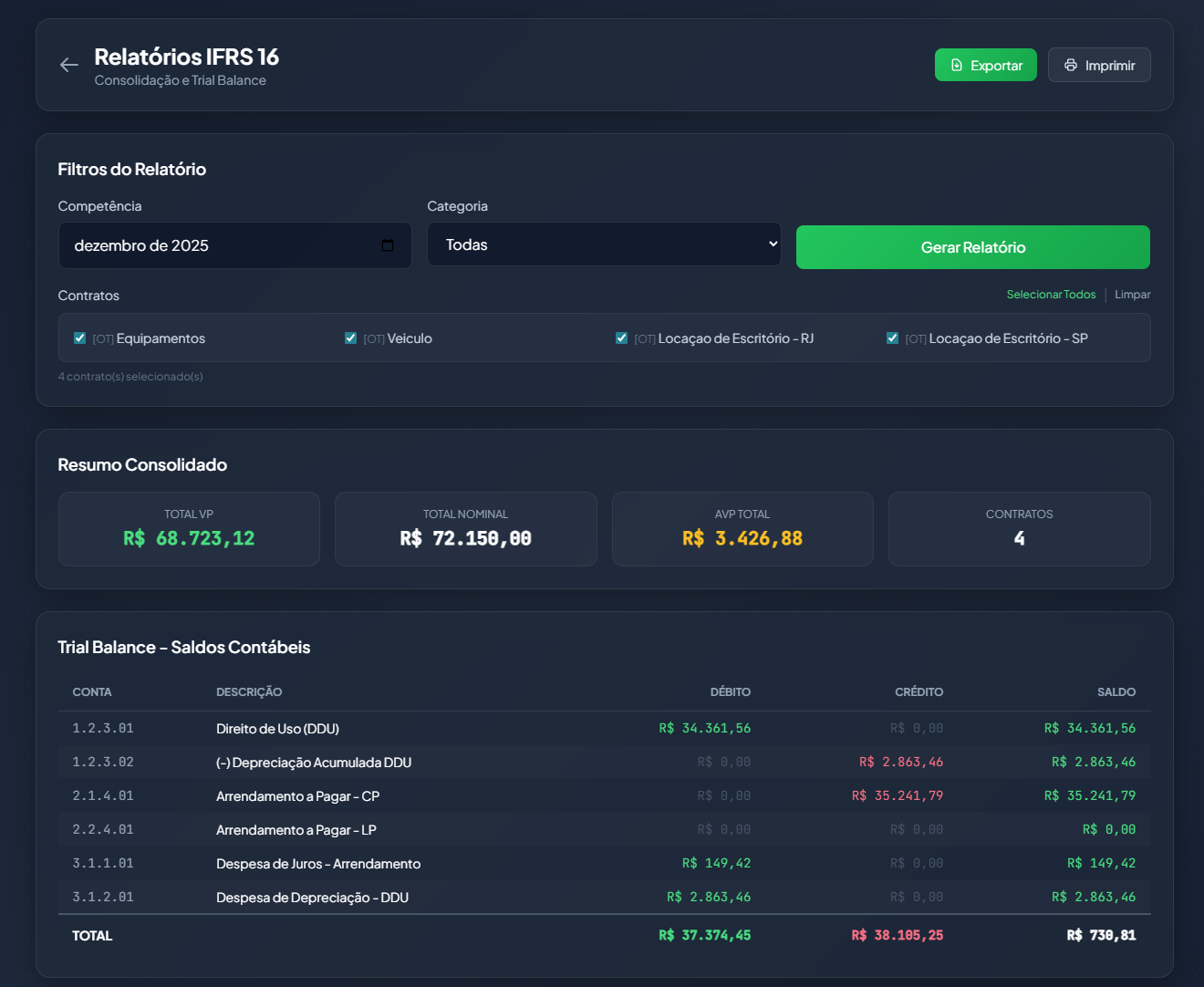Click the Limpar link
The height and width of the screenshot is (987, 1204).
(x=1132, y=295)
